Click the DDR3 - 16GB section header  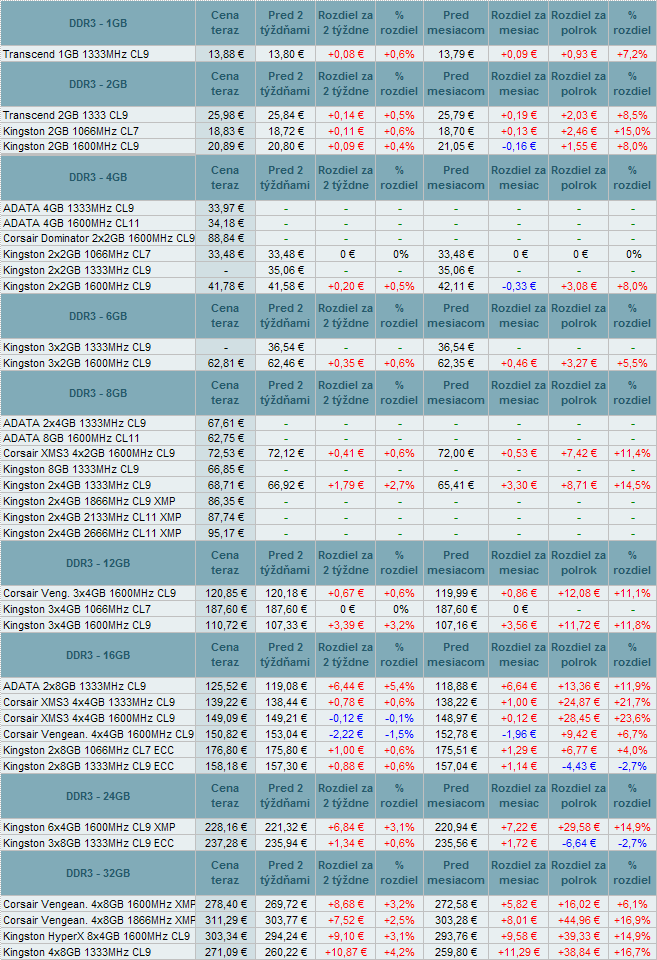click(x=98, y=655)
